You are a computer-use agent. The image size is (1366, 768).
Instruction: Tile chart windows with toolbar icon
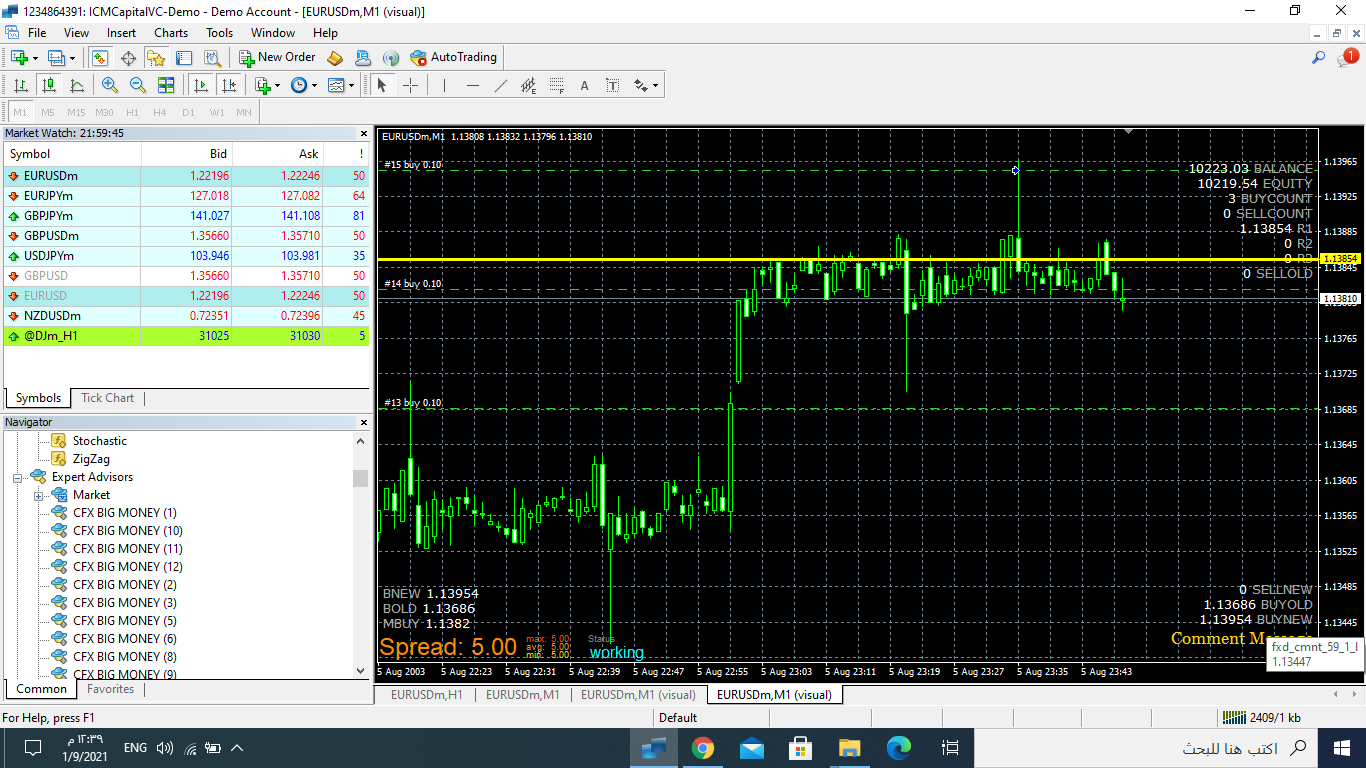166,85
